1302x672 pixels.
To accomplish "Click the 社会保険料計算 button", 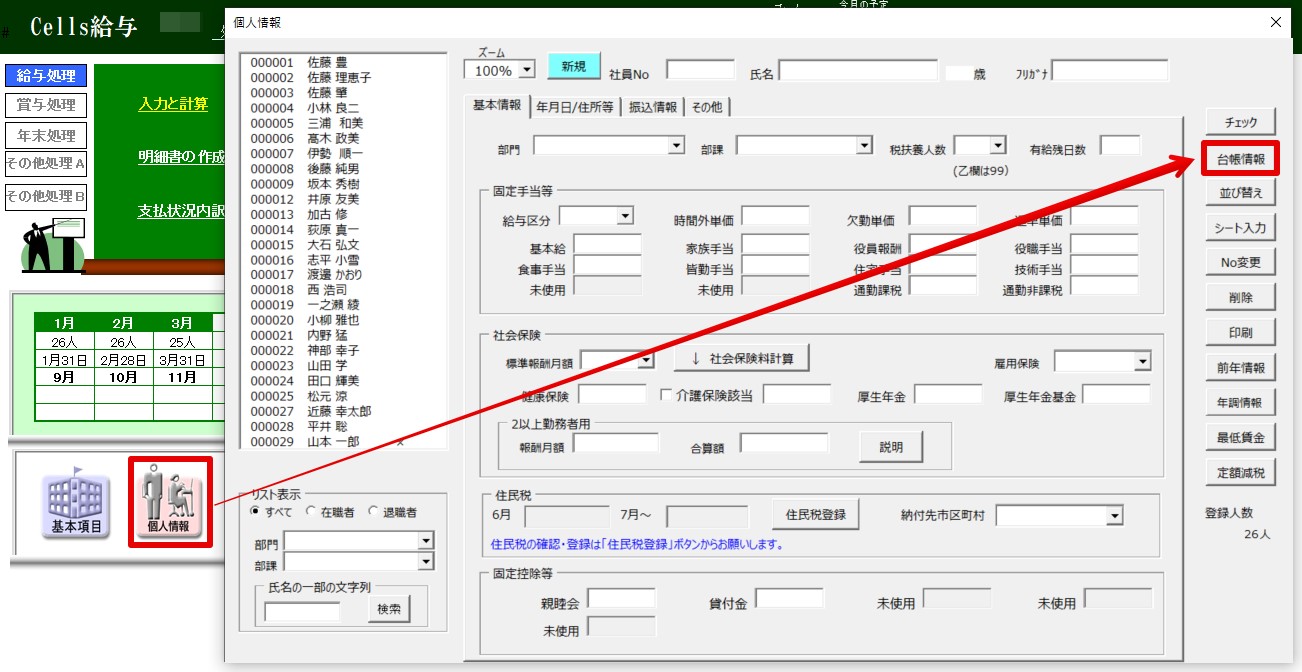I will [741, 358].
